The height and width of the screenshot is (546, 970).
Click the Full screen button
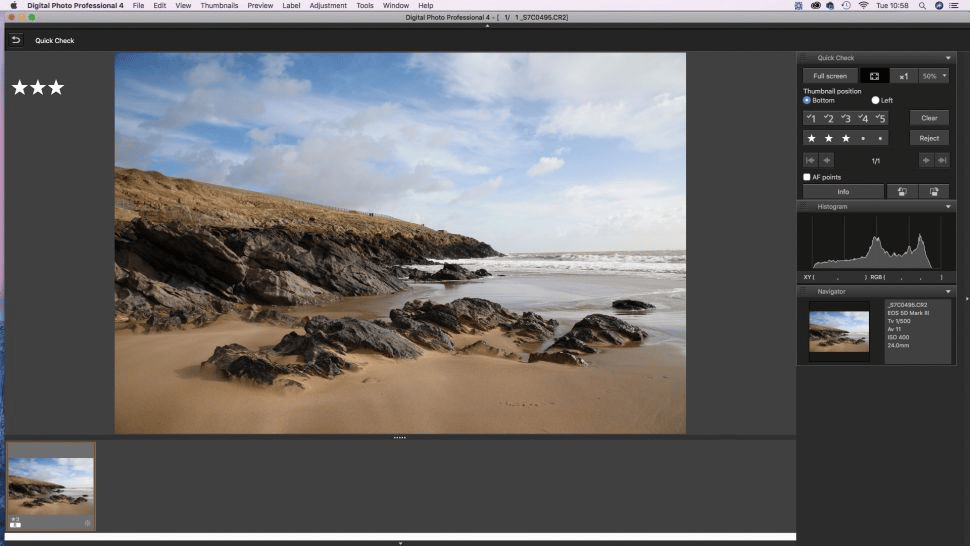[830, 76]
